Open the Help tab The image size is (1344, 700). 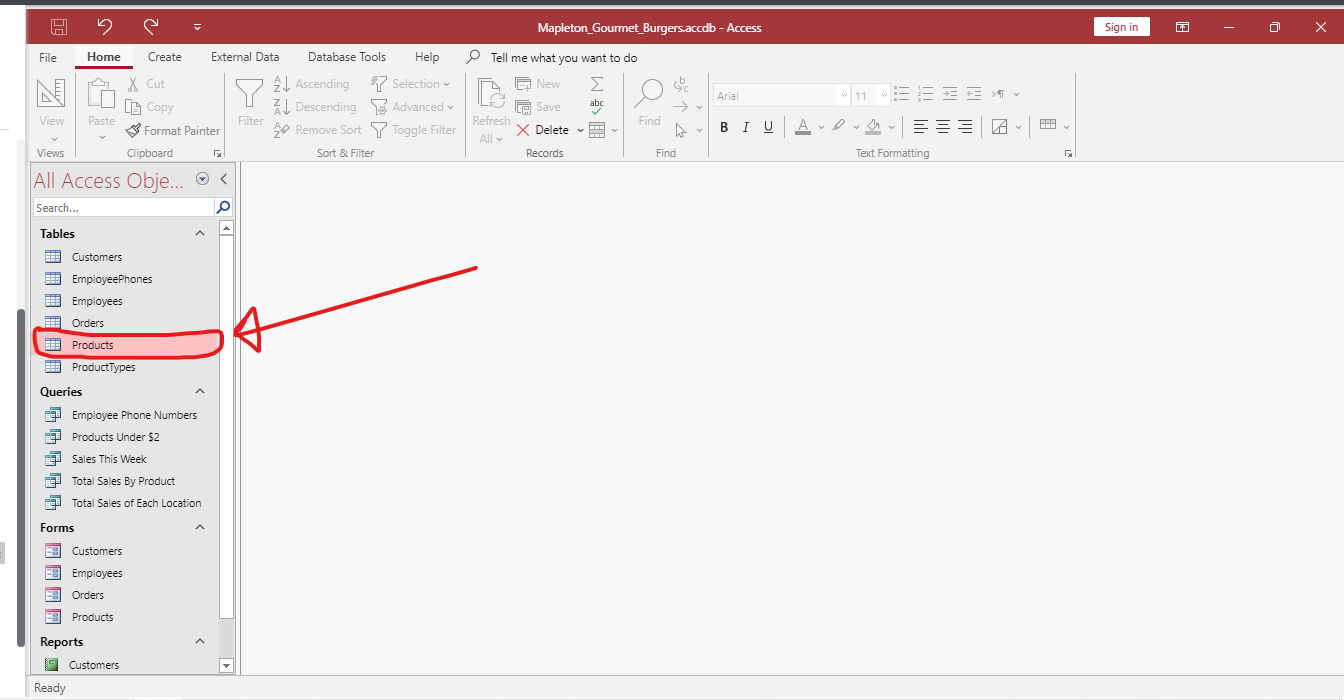(x=427, y=57)
